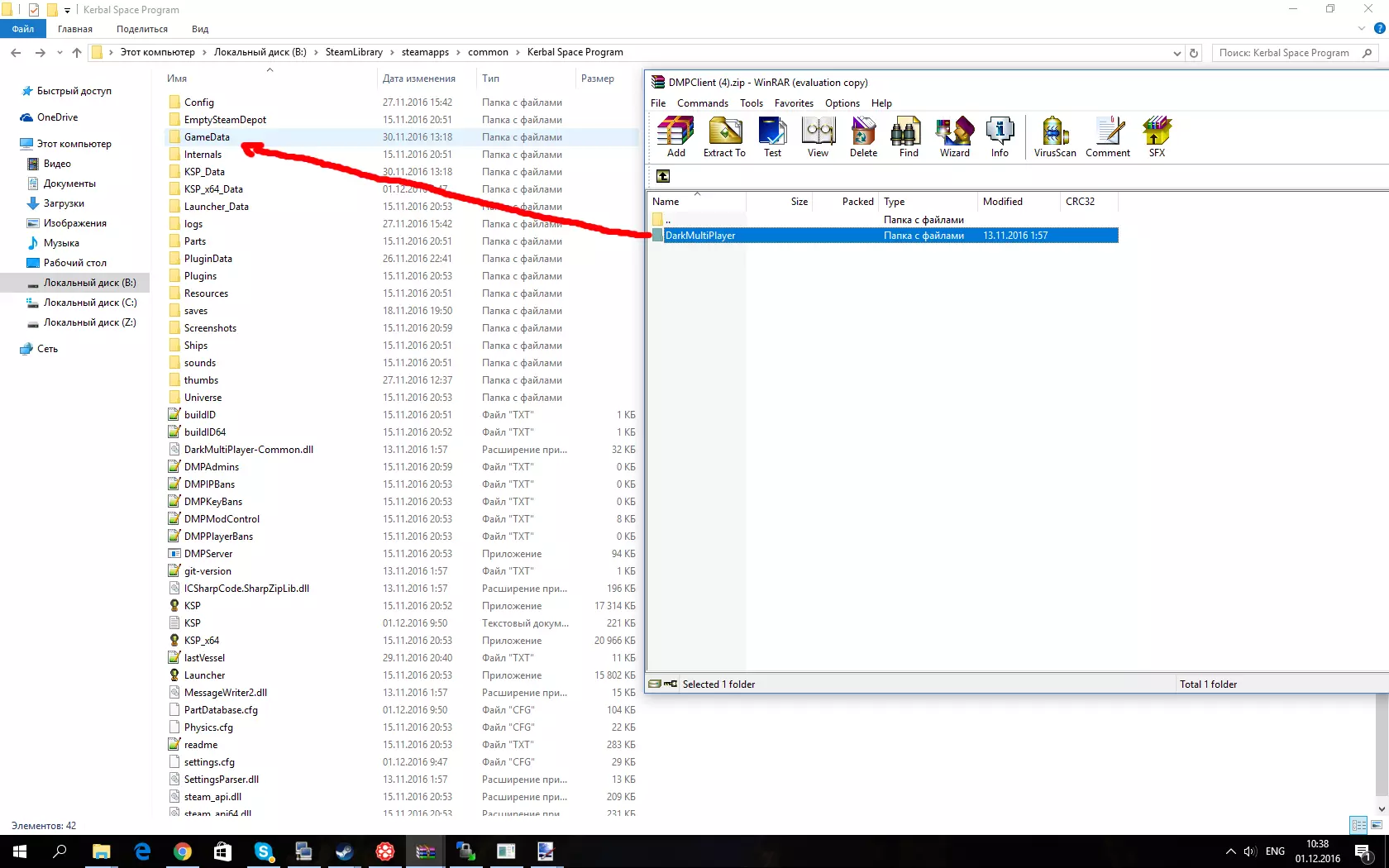The height and width of the screenshot is (868, 1389).
Task: Expand the Explorer ribbon chevron
Action: [1361, 28]
